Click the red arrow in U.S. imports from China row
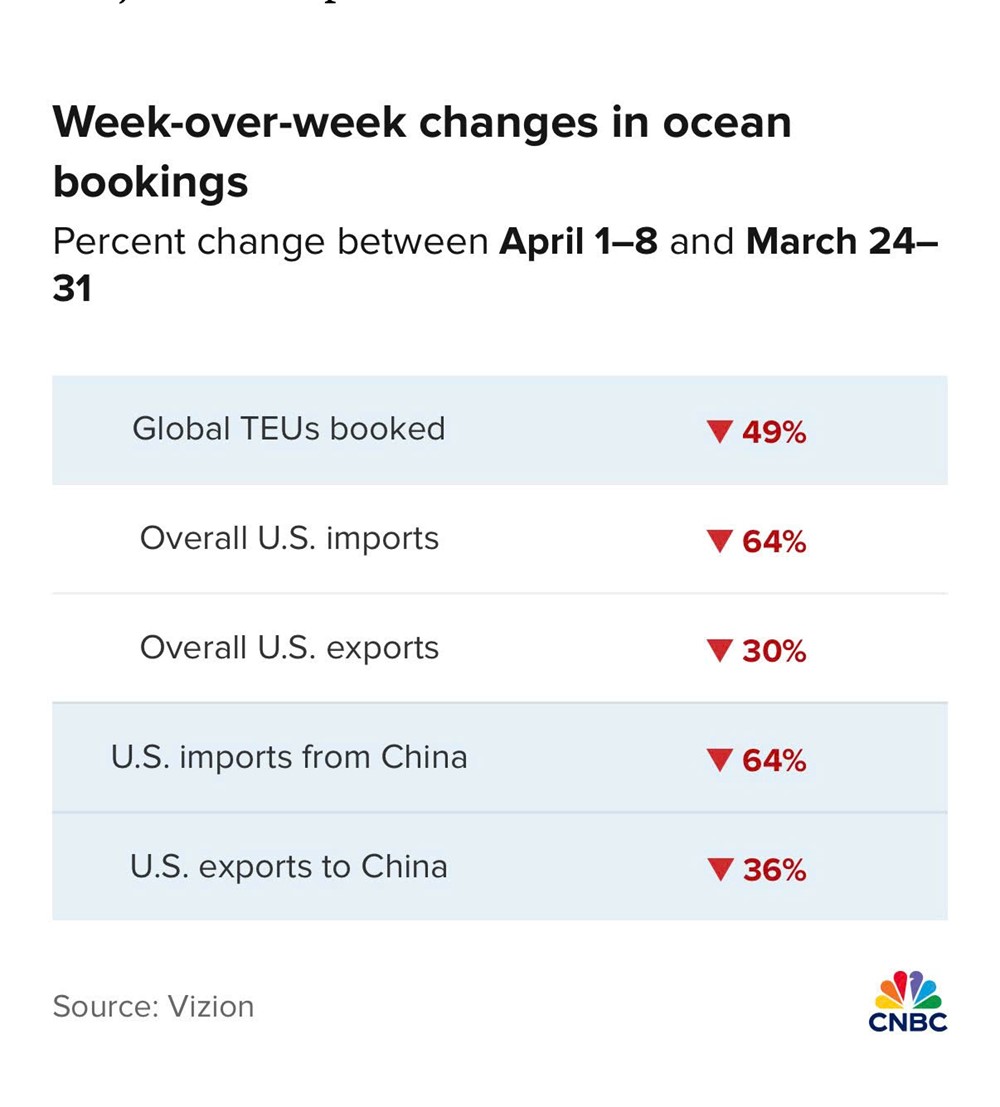Screen dimensions: 1000x1107 tap(720, 761)
